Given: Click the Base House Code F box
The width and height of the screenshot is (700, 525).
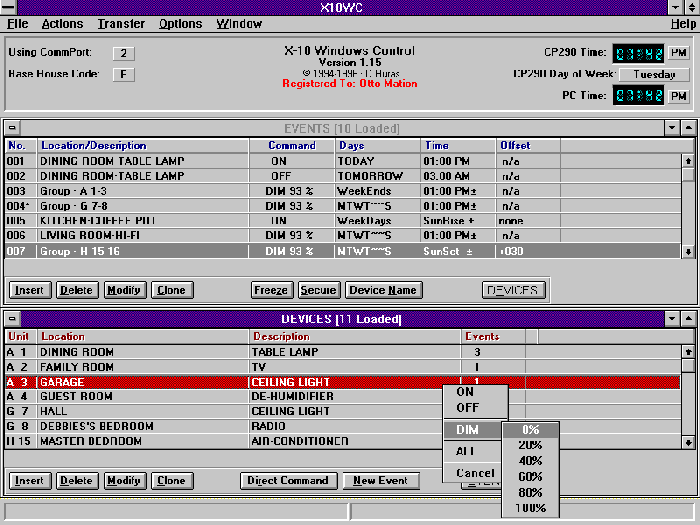Looking at the screenshot, I should tap(124, 74).
